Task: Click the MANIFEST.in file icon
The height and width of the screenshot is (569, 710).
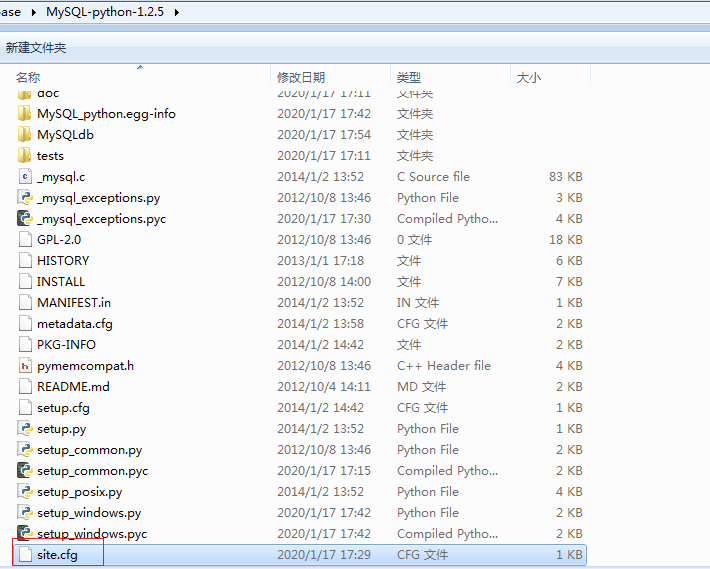Action: pyautogui.click(x=25, y=302)
